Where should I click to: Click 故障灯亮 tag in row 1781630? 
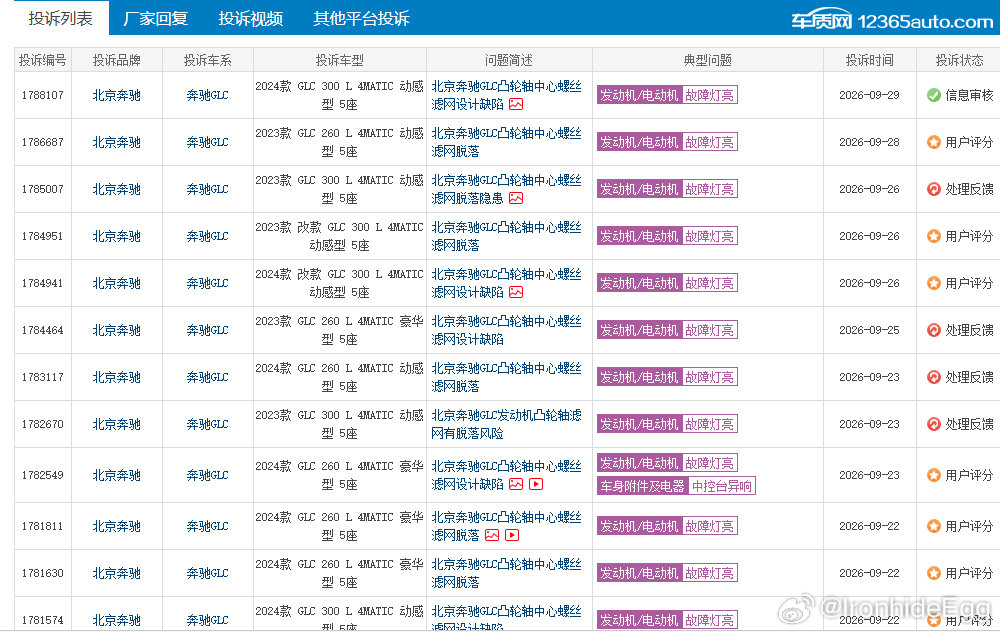[x=710, y=573]
